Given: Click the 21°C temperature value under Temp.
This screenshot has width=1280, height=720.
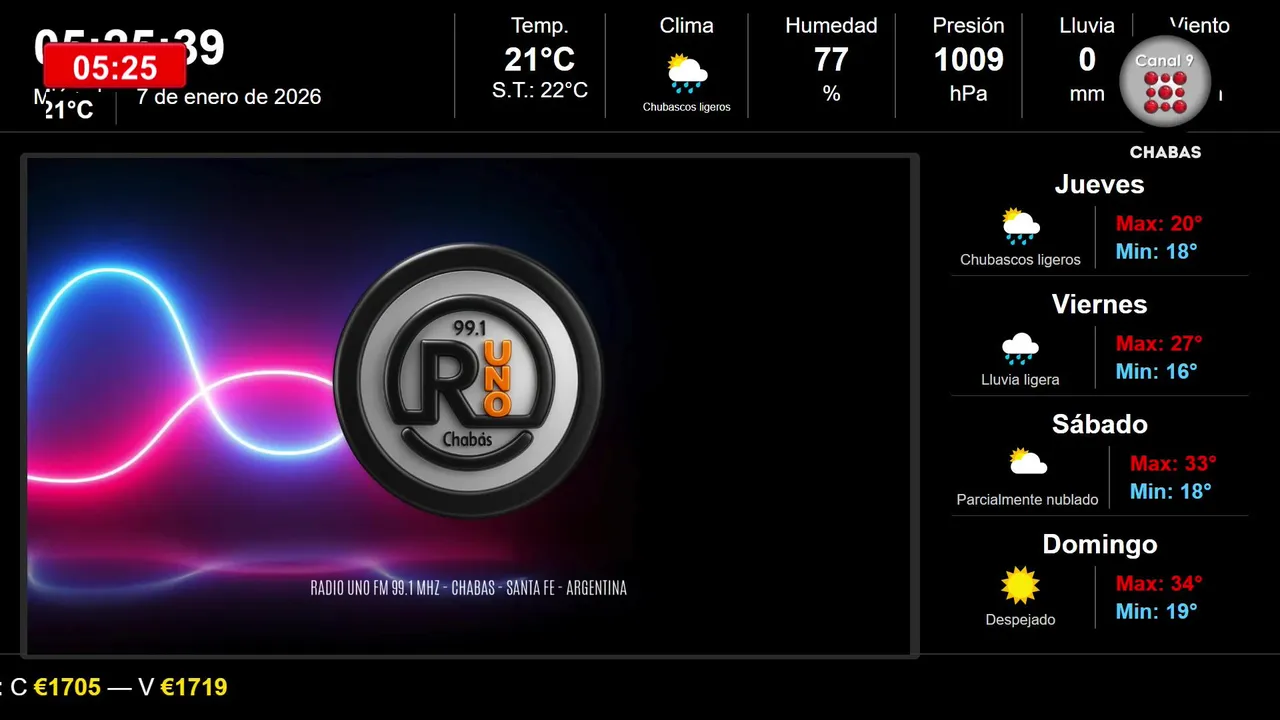Looking at the screenshot, I should click(x=540, y=60).
